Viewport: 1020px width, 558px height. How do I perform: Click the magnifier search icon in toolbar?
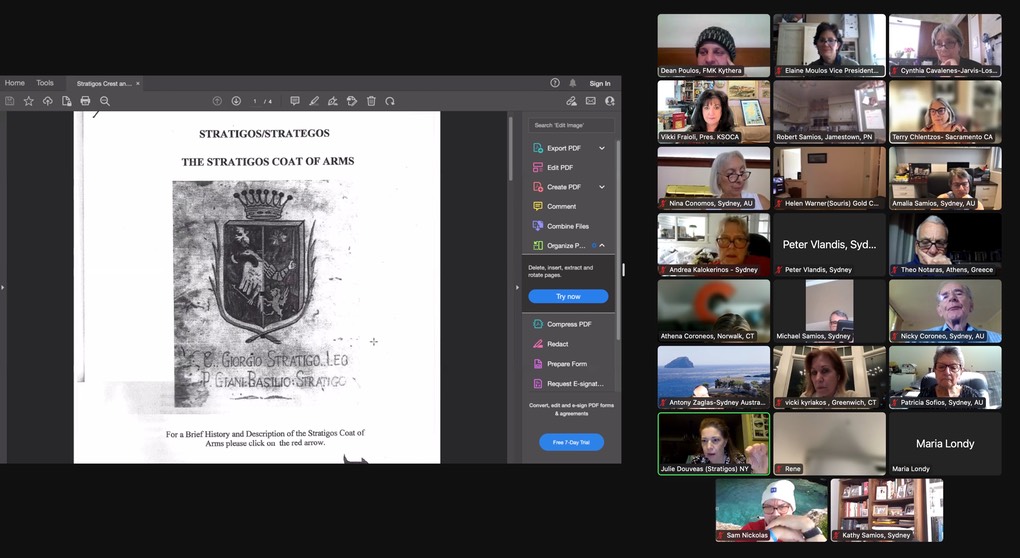coord(105,101)
